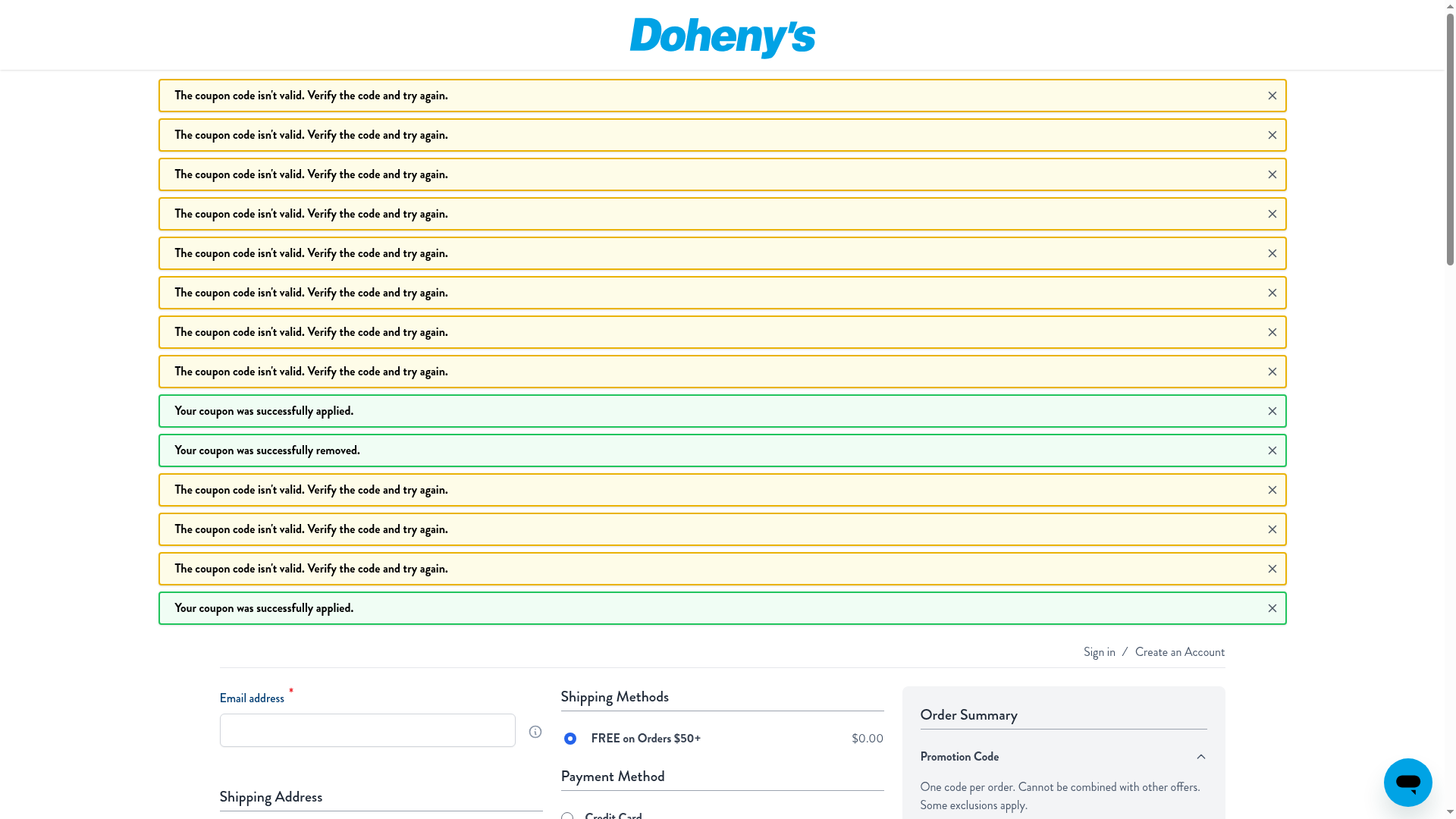
Task: Select FREE on Orders $50+ shipping
Action: pyautogui.click(x=570, y=739)
